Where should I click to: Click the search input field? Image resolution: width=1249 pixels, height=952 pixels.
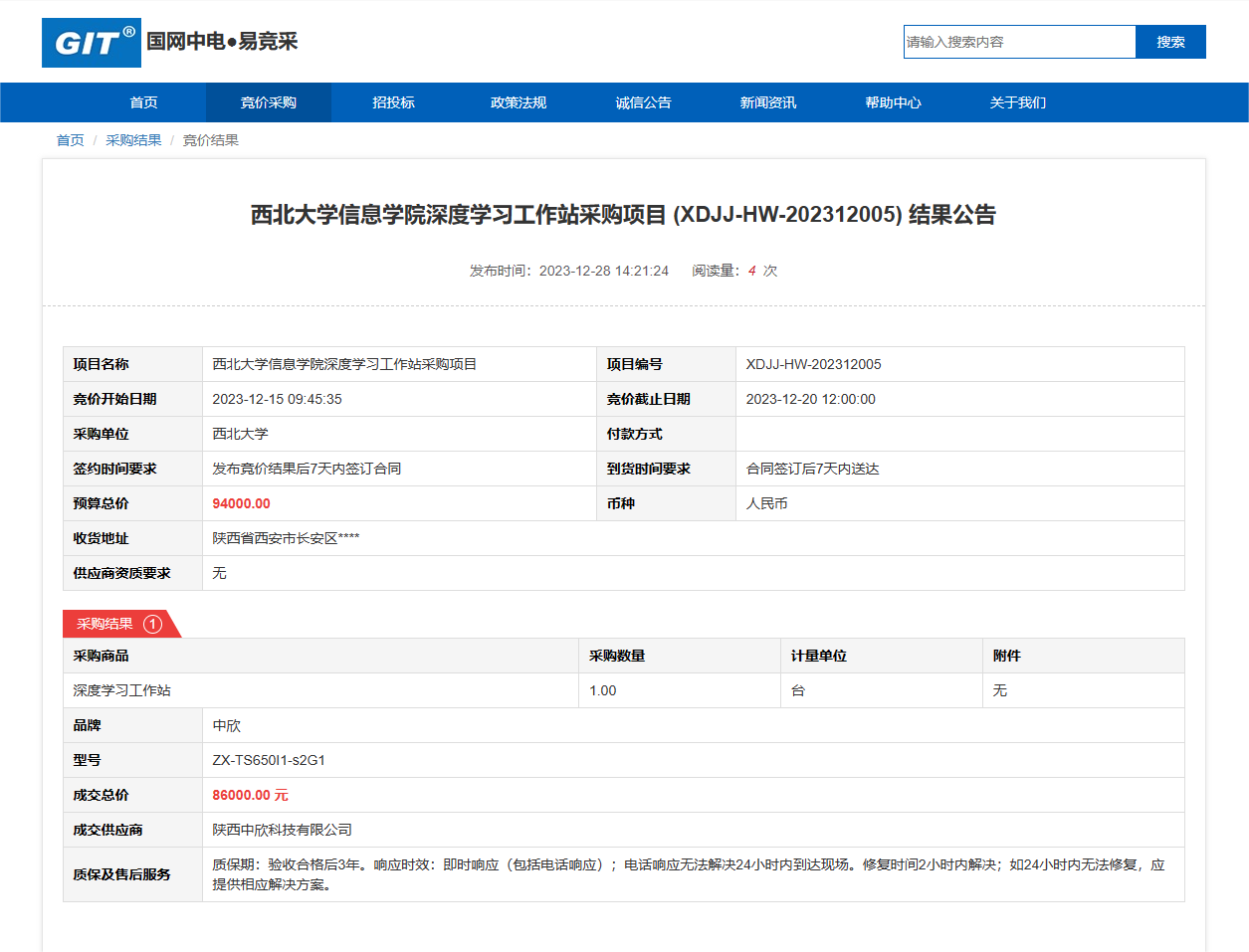coord(1019,42)
